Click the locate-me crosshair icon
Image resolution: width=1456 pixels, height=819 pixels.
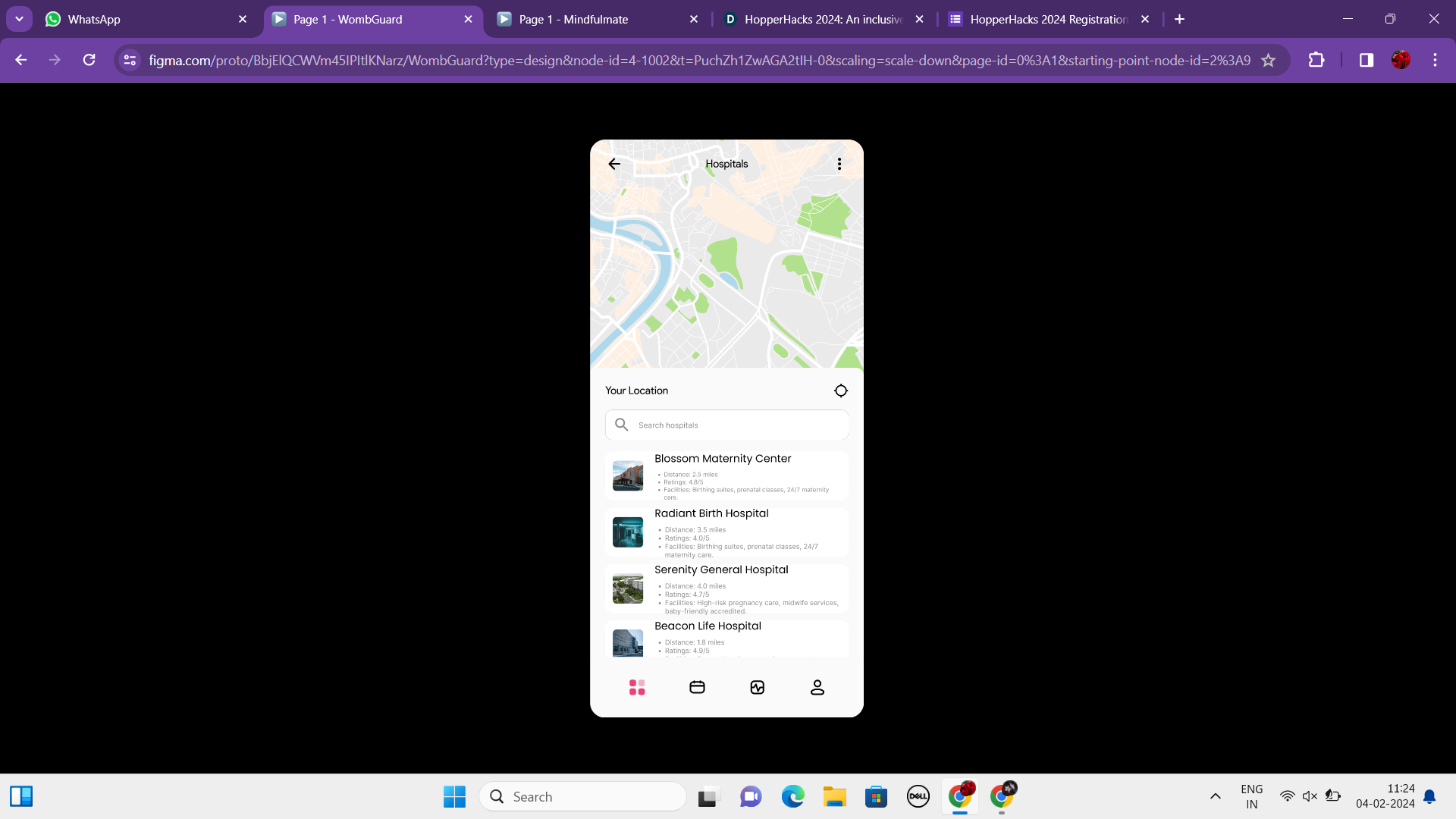pos(841,391)
